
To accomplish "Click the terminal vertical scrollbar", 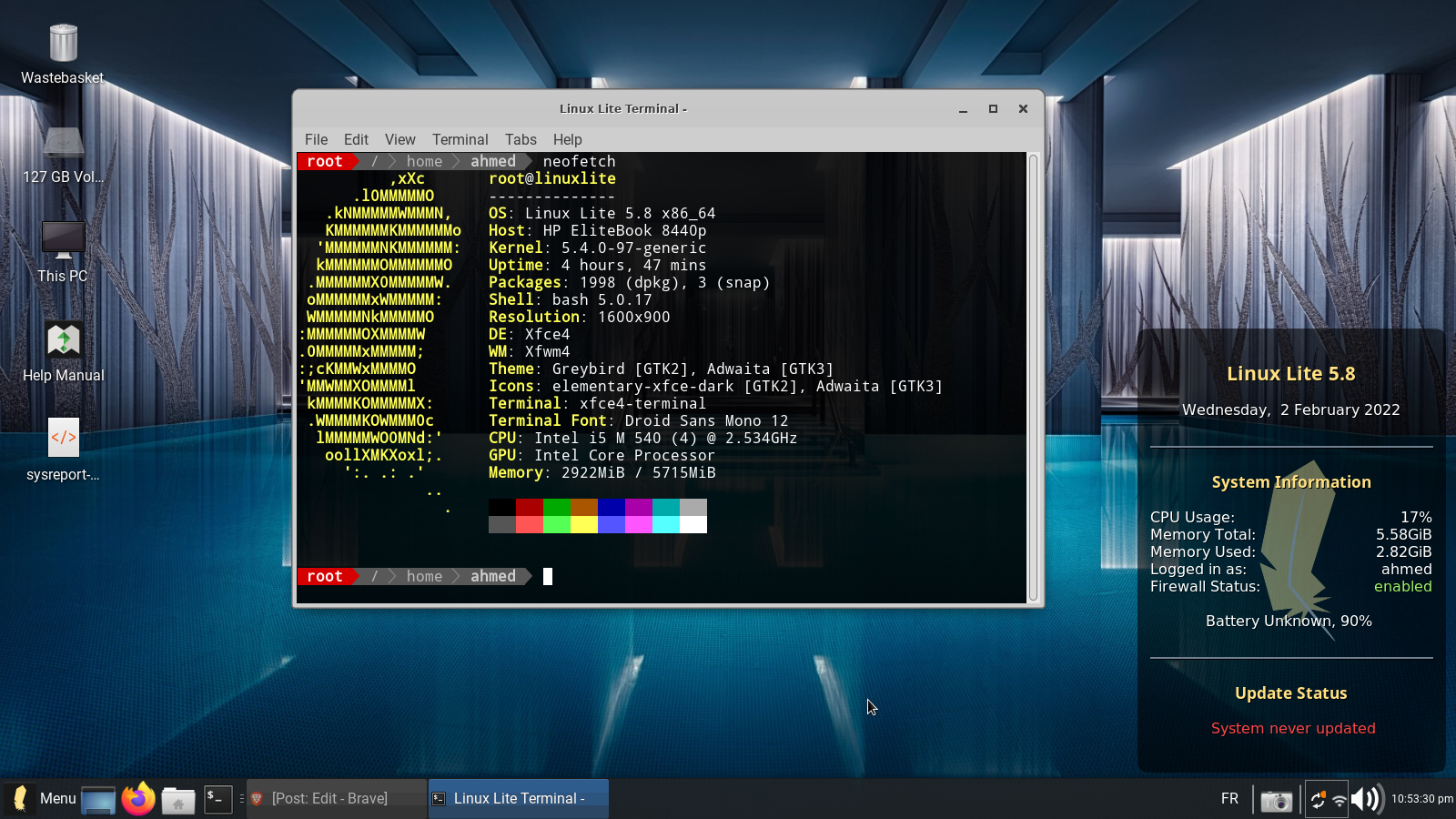I will (1033, 378).
